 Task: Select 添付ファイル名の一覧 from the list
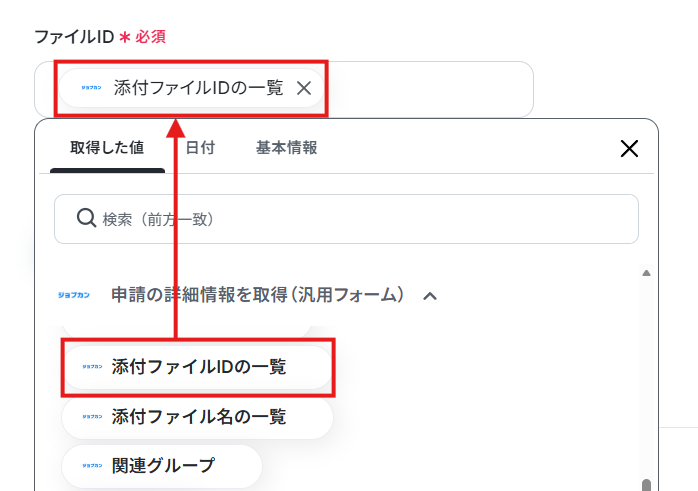(198, 417)
